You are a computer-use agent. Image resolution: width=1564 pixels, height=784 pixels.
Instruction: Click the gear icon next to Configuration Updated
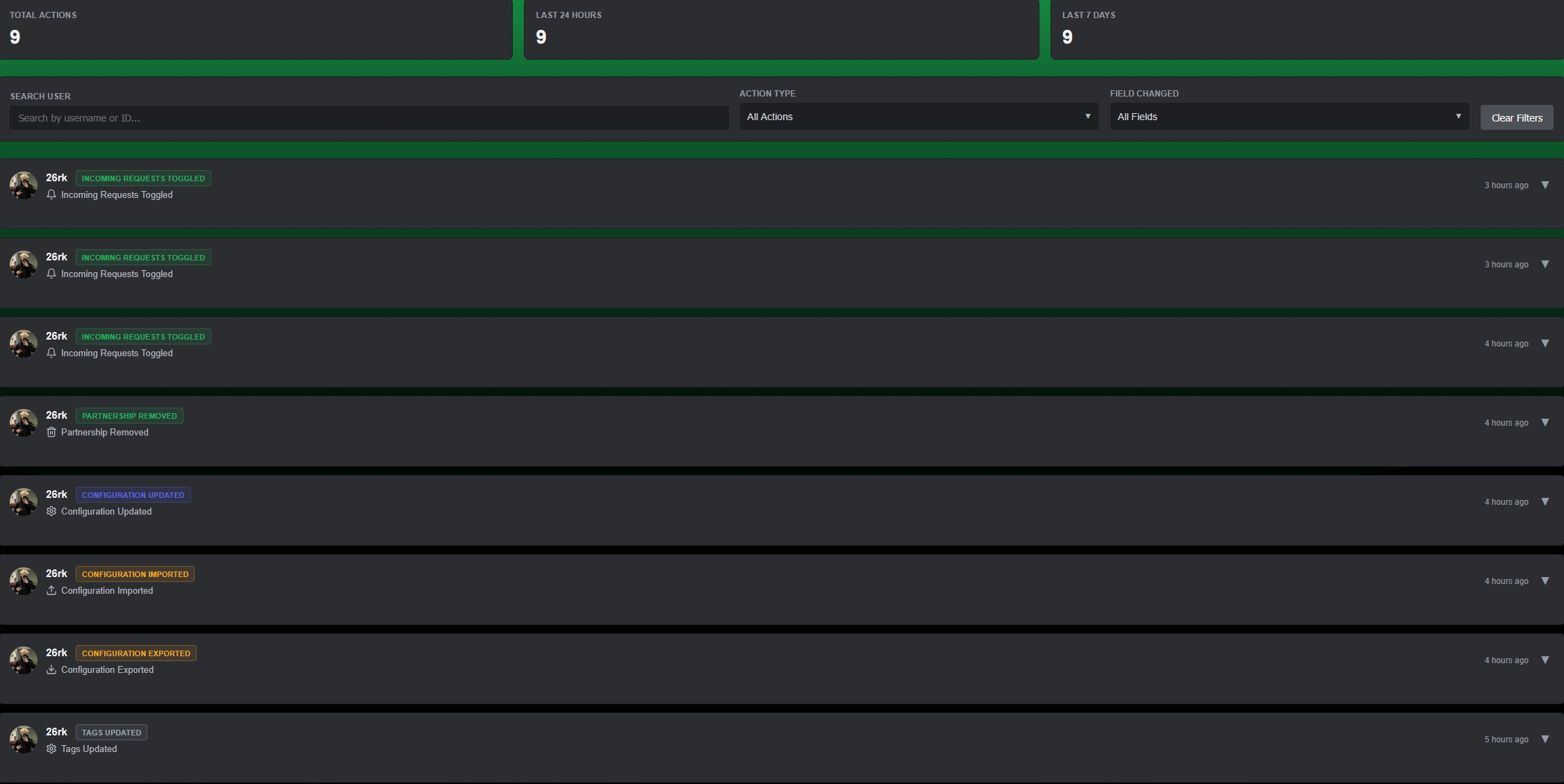point(51,511)
